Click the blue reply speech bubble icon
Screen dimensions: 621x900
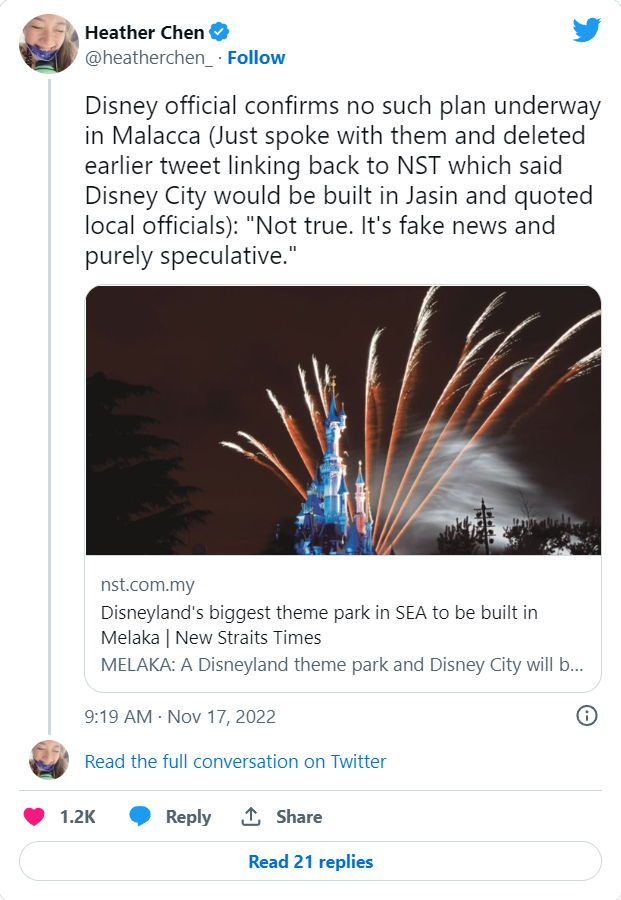point(140,816)
